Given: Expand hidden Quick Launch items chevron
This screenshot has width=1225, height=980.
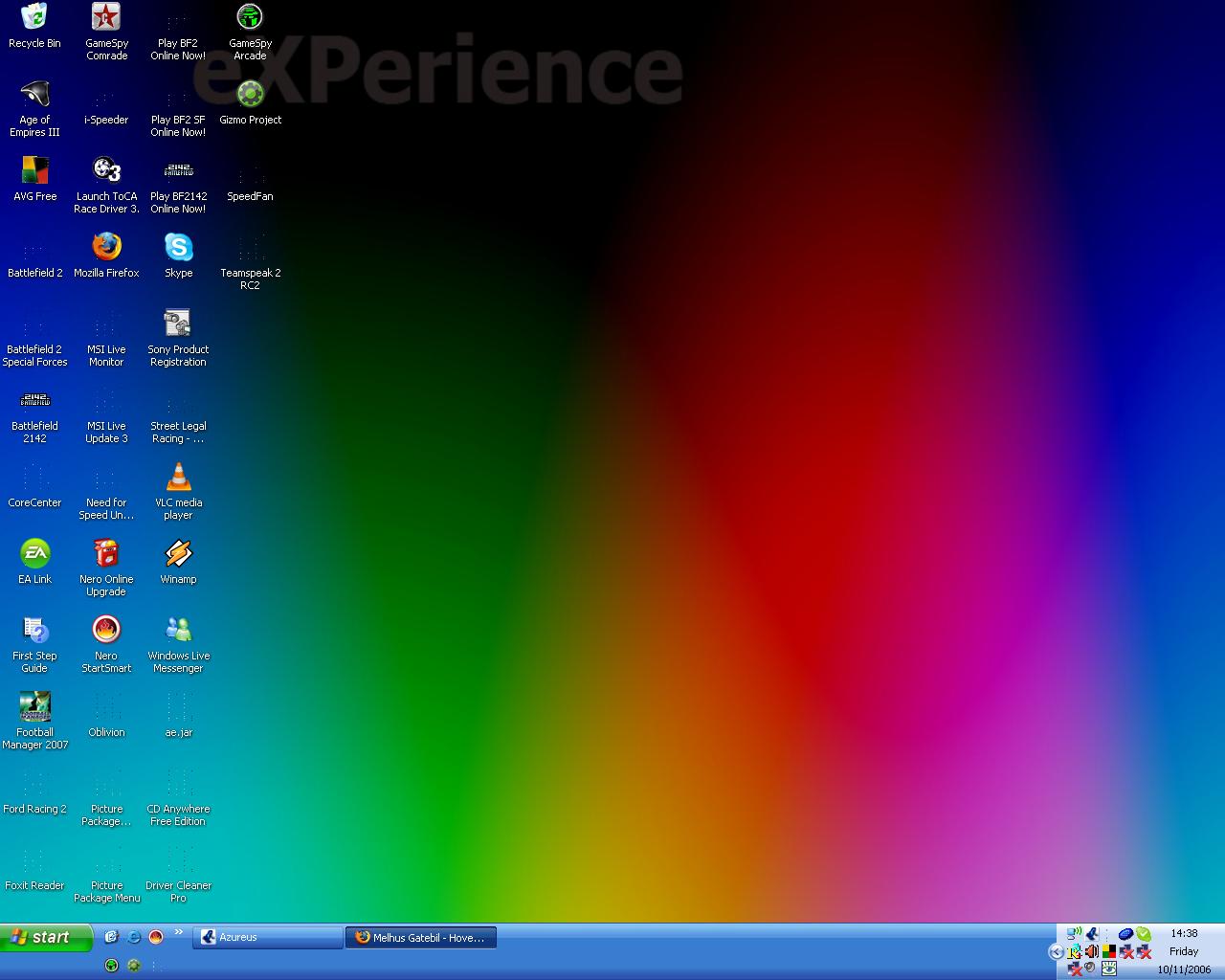Looking at the screenshot, I should click(x=178, y=931).
